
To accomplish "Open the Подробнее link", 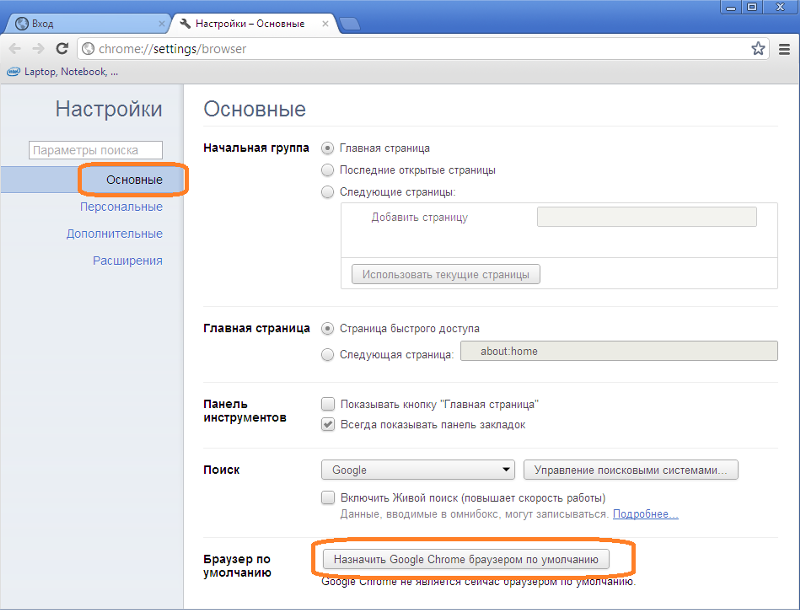I will (645, 514).
